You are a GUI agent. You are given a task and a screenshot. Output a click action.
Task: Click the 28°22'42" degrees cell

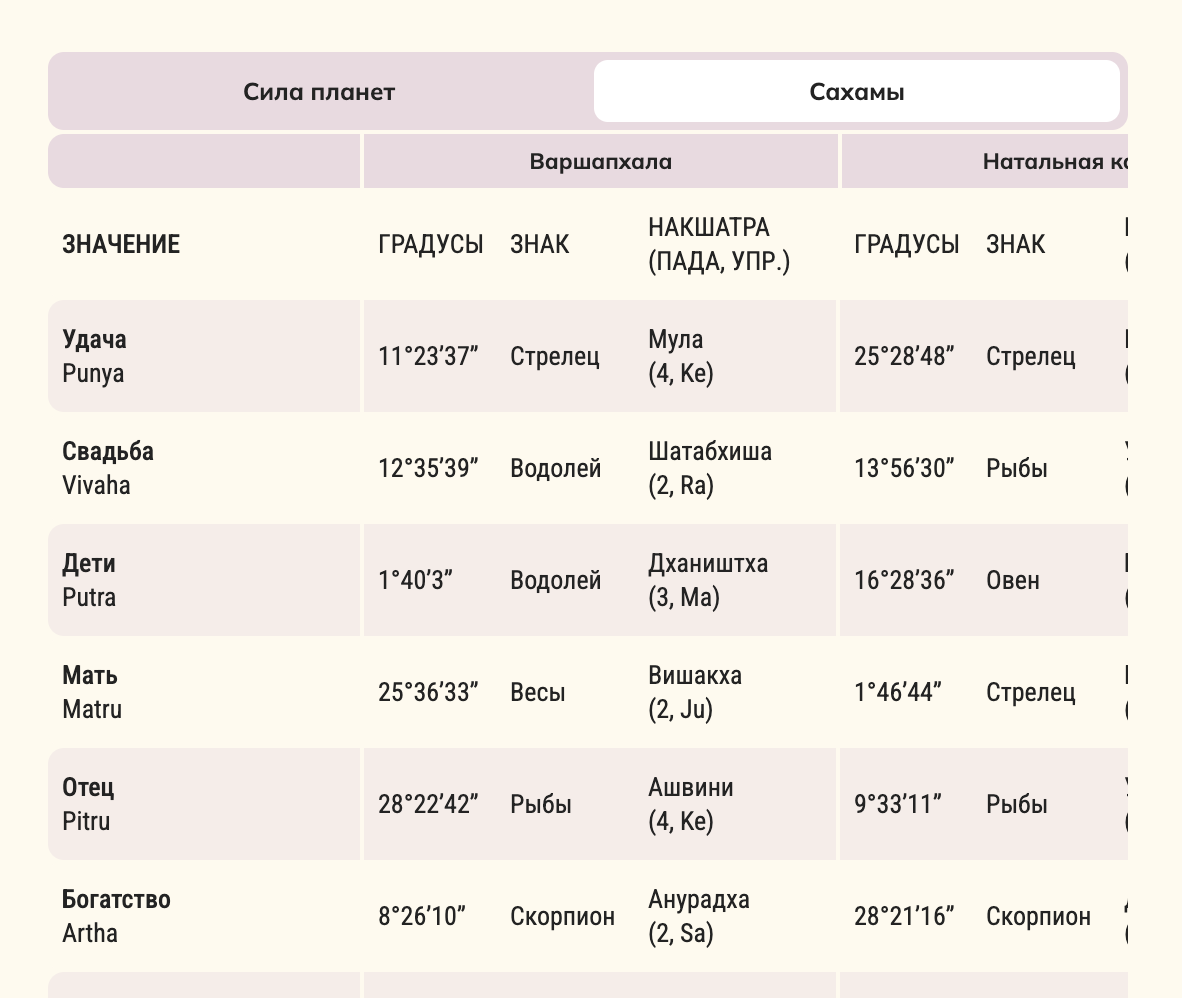click(428, 805)
